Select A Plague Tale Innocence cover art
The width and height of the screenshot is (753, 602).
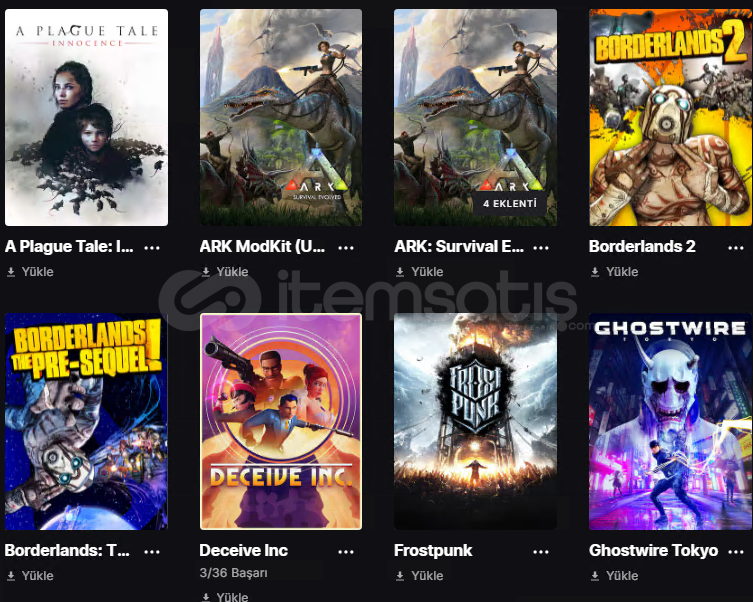[x=86, y=118]
